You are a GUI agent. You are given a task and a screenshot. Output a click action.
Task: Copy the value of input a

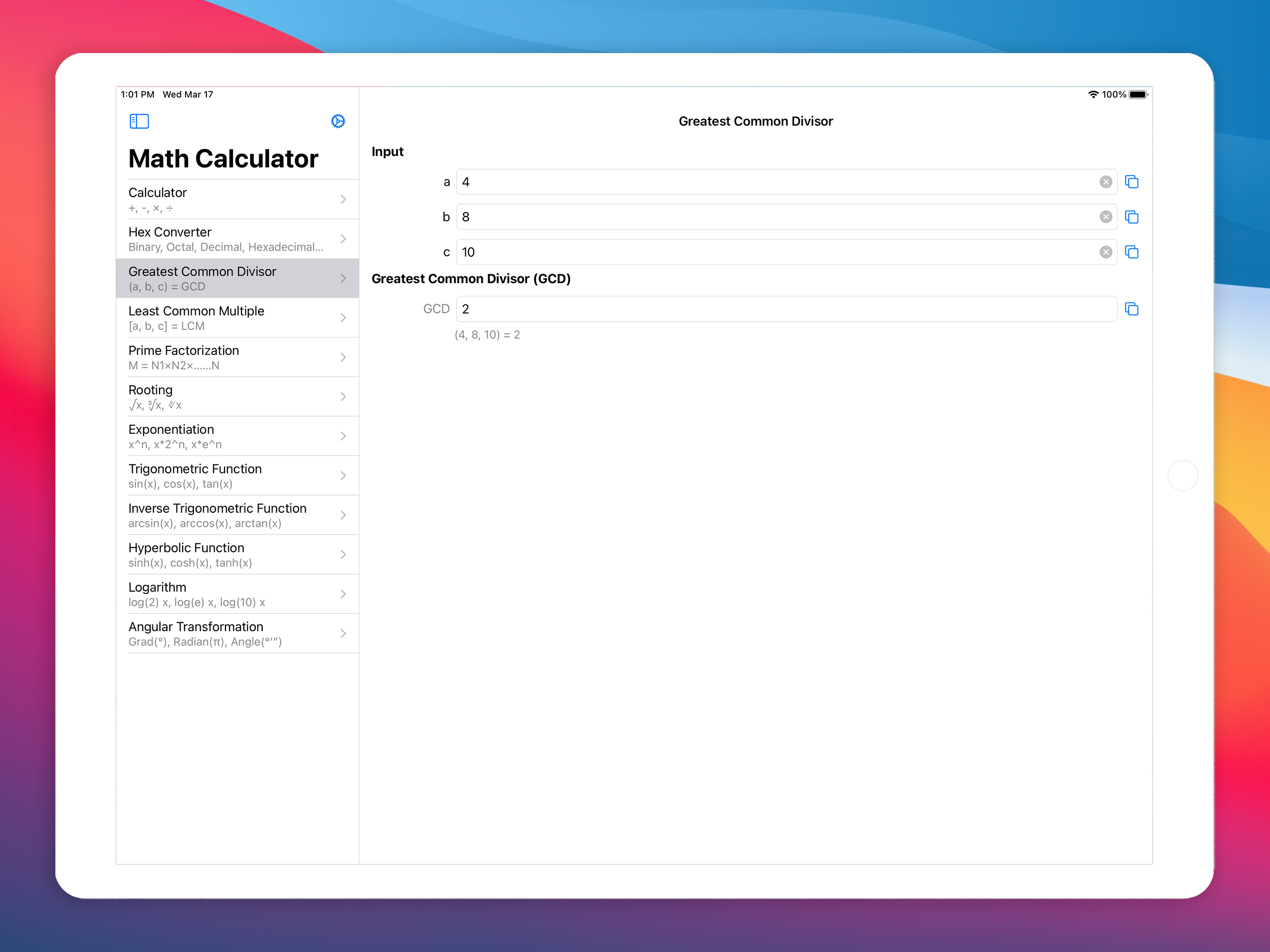coord(1131,182)
